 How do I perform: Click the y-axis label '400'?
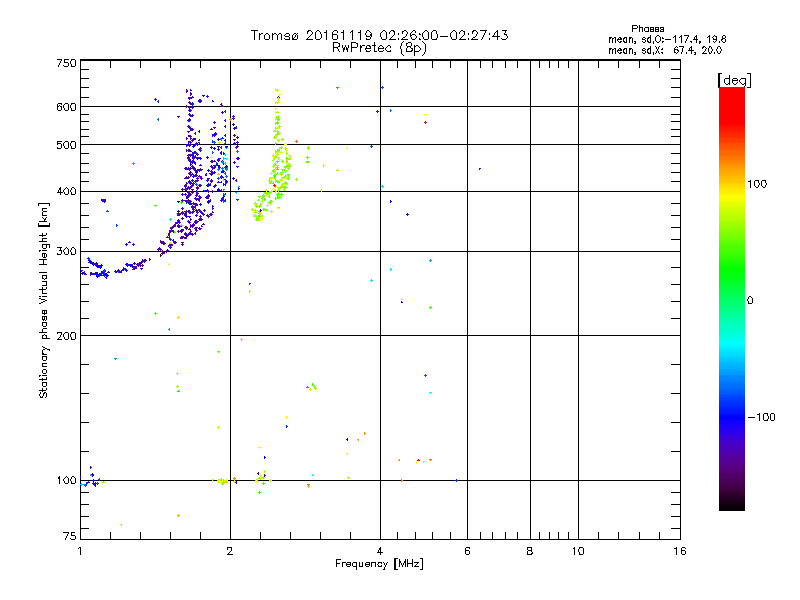[x=66, y=191]
